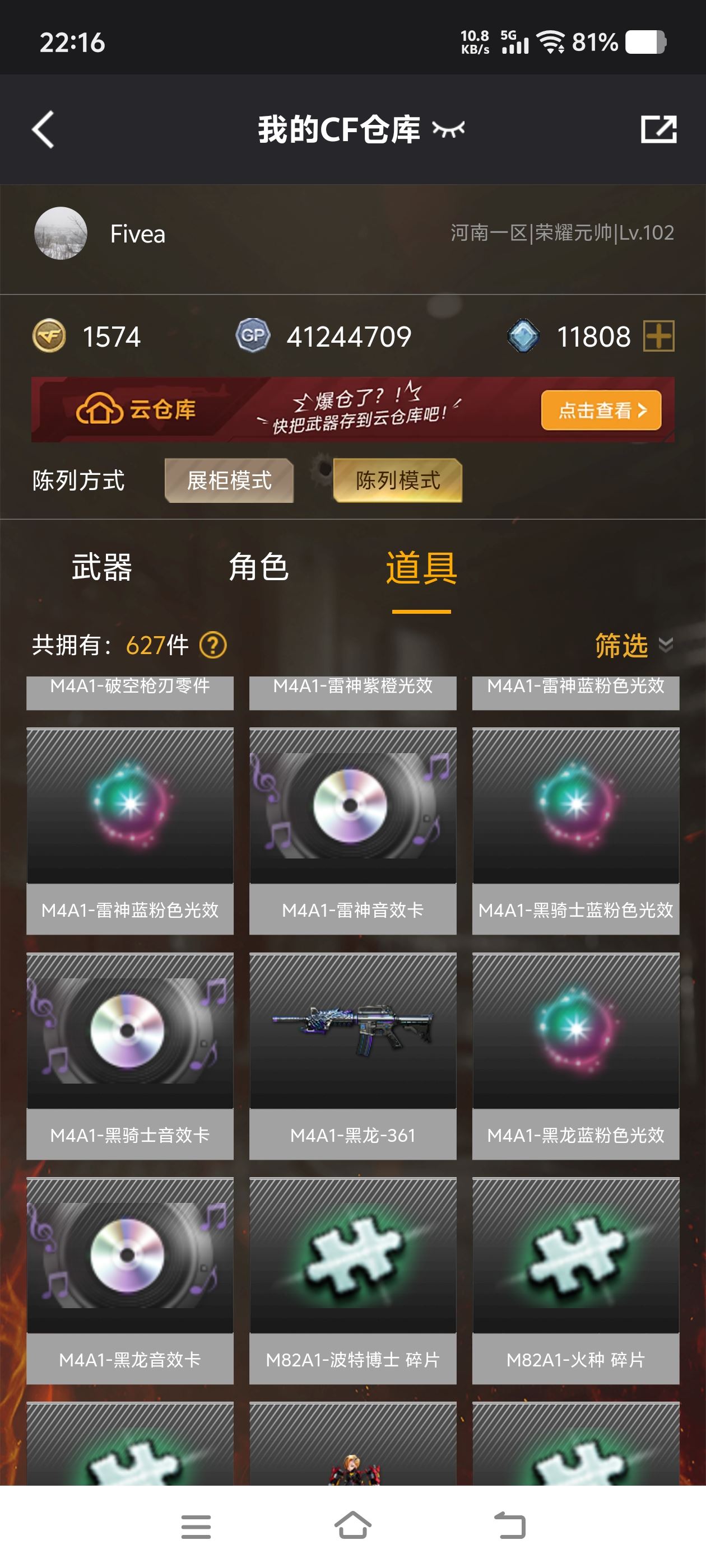Add diamonds with the plus icon
The height and width of the screenshot is (1568, 706).
(x=659, y=336)
